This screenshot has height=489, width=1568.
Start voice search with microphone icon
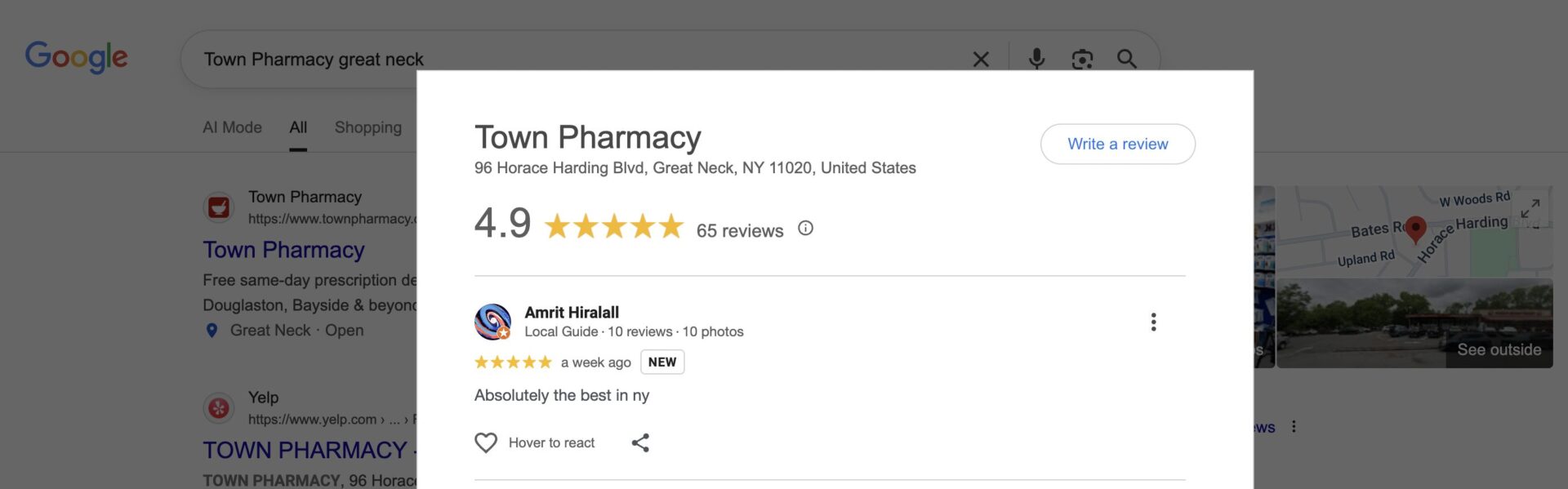pyautogui.click(x=1036, y=59)
